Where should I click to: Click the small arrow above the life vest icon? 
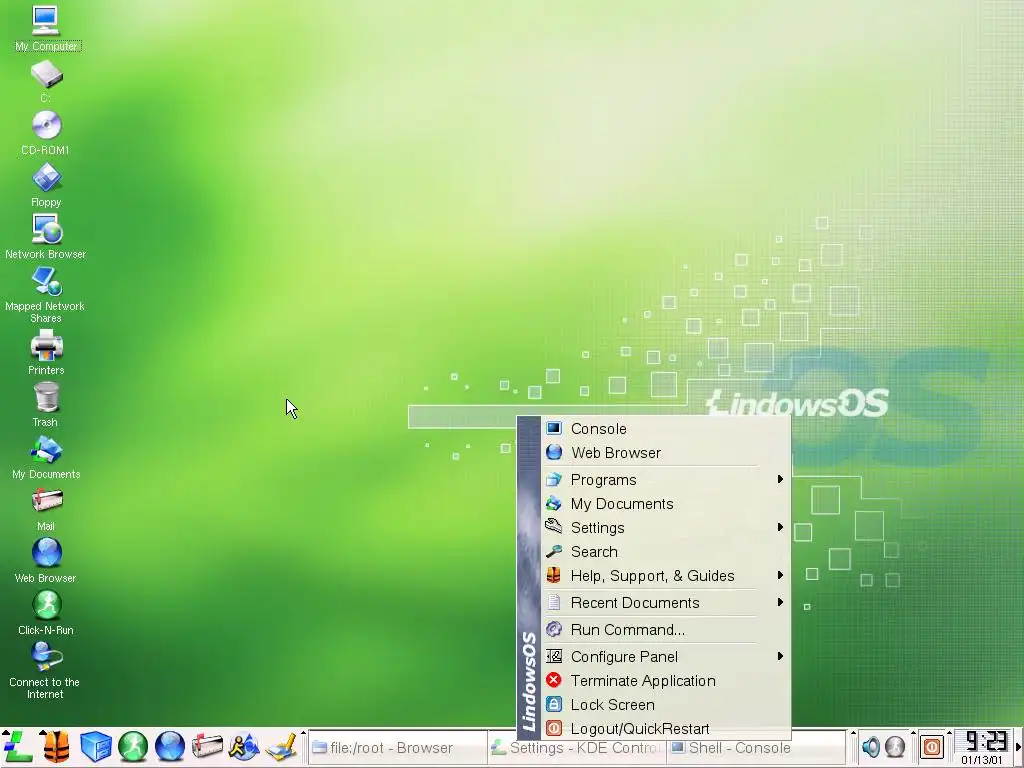(x=42, y=732)
